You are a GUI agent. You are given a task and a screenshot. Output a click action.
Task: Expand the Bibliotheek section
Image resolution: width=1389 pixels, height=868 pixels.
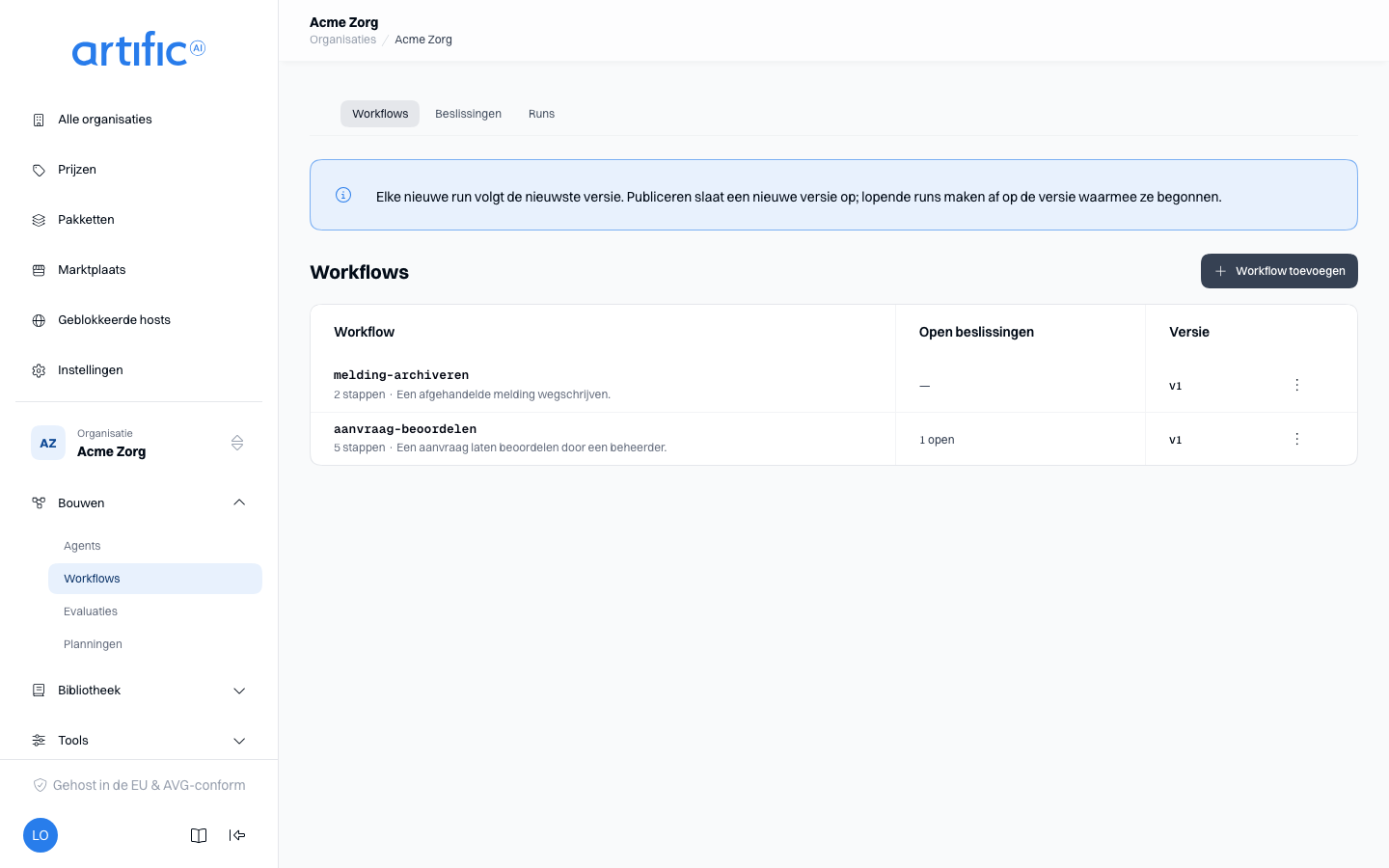click(239, 691)
